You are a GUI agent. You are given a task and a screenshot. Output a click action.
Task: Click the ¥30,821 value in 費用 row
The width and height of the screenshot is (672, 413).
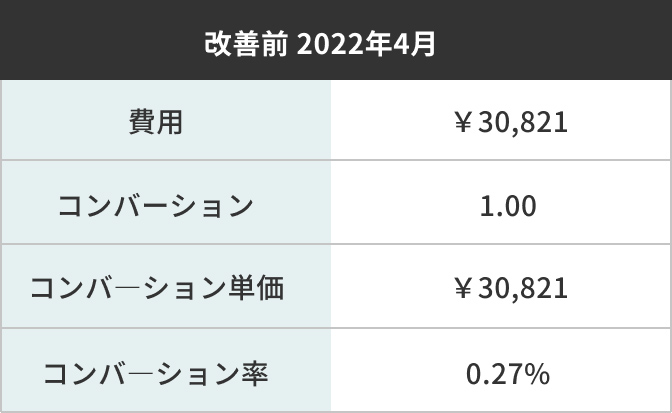(x=510, y=123)
